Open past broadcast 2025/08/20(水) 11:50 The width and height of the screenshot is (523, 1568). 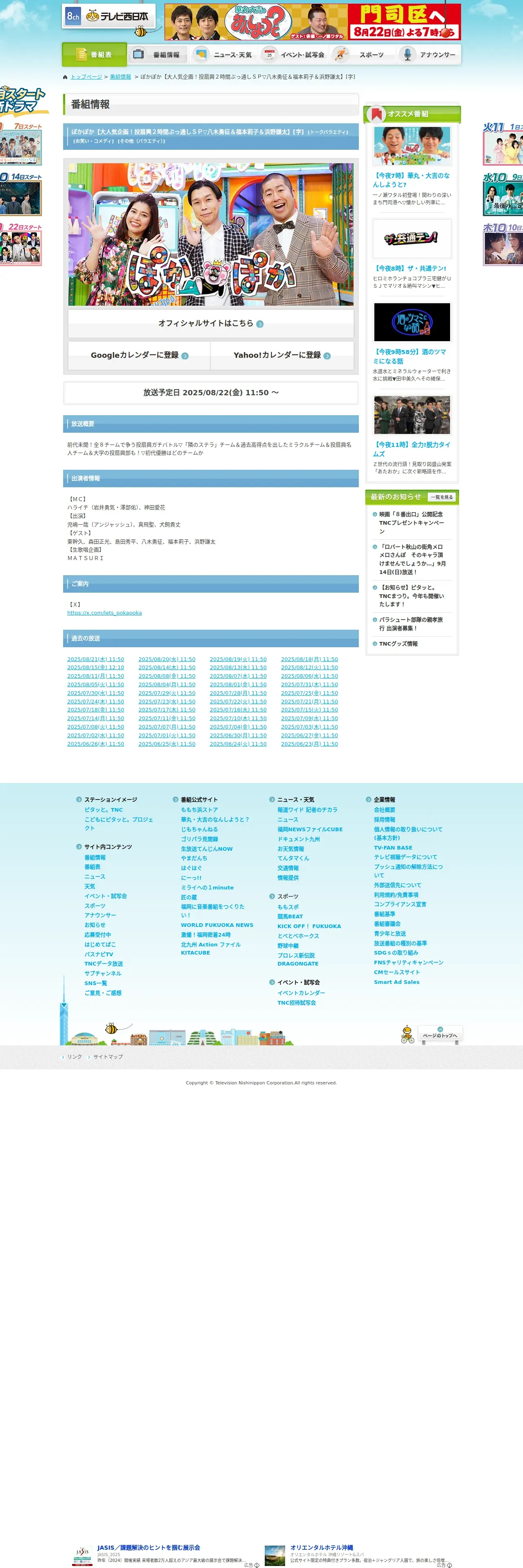(167, 659)
